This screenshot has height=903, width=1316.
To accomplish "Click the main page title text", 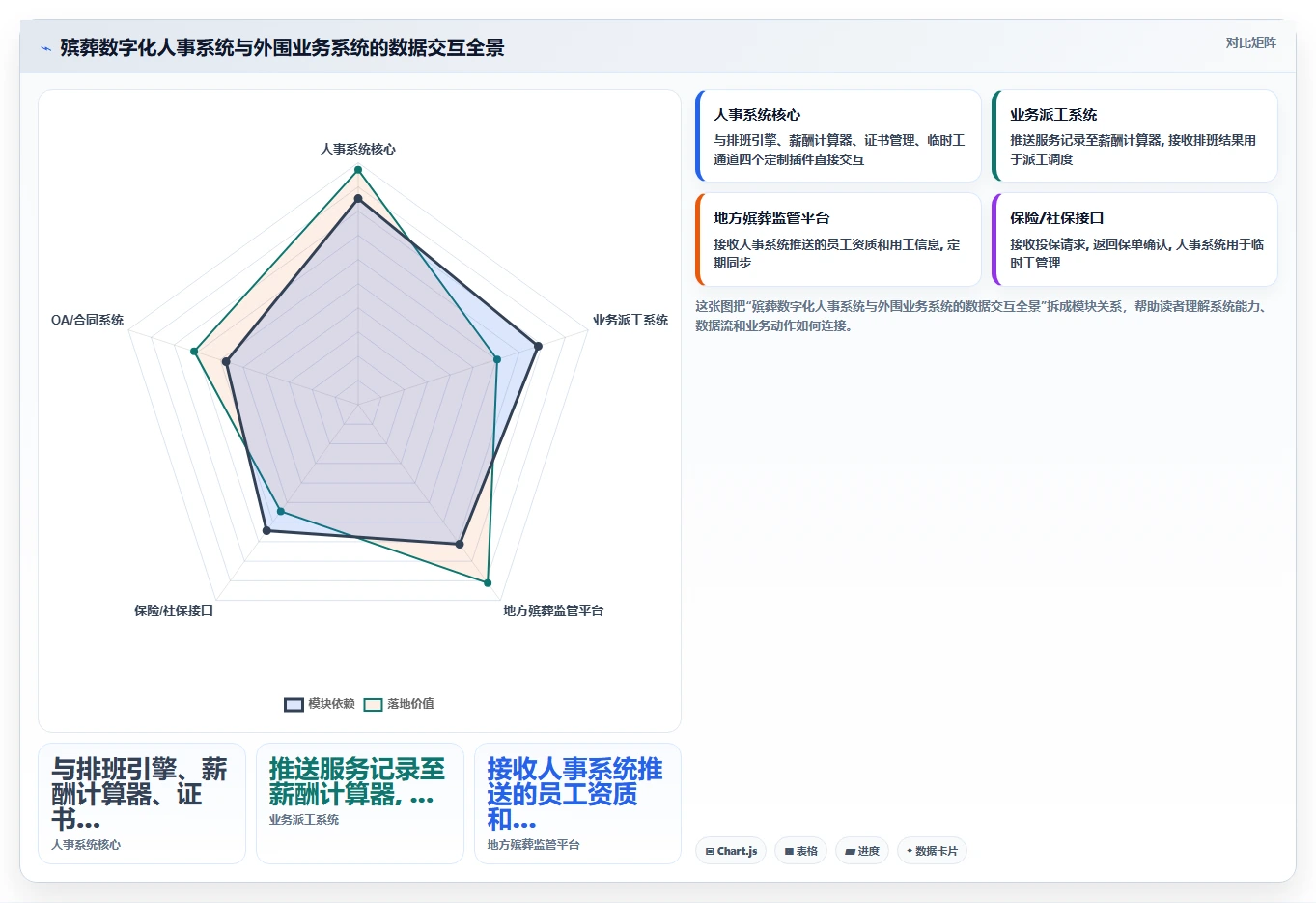I will point(282,48).
